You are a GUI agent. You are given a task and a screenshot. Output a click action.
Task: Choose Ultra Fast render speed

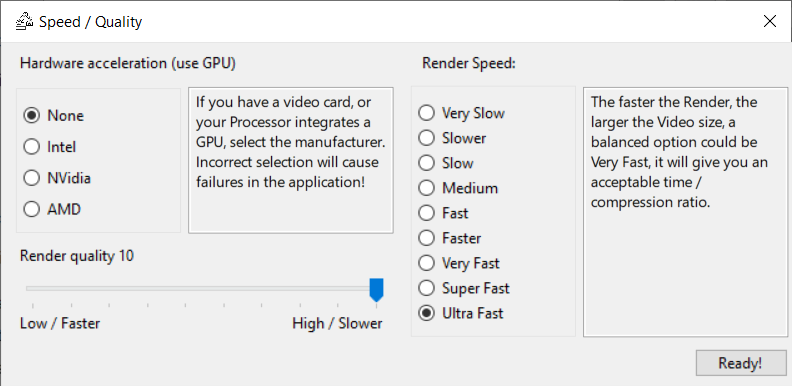[x=461, y=313]
